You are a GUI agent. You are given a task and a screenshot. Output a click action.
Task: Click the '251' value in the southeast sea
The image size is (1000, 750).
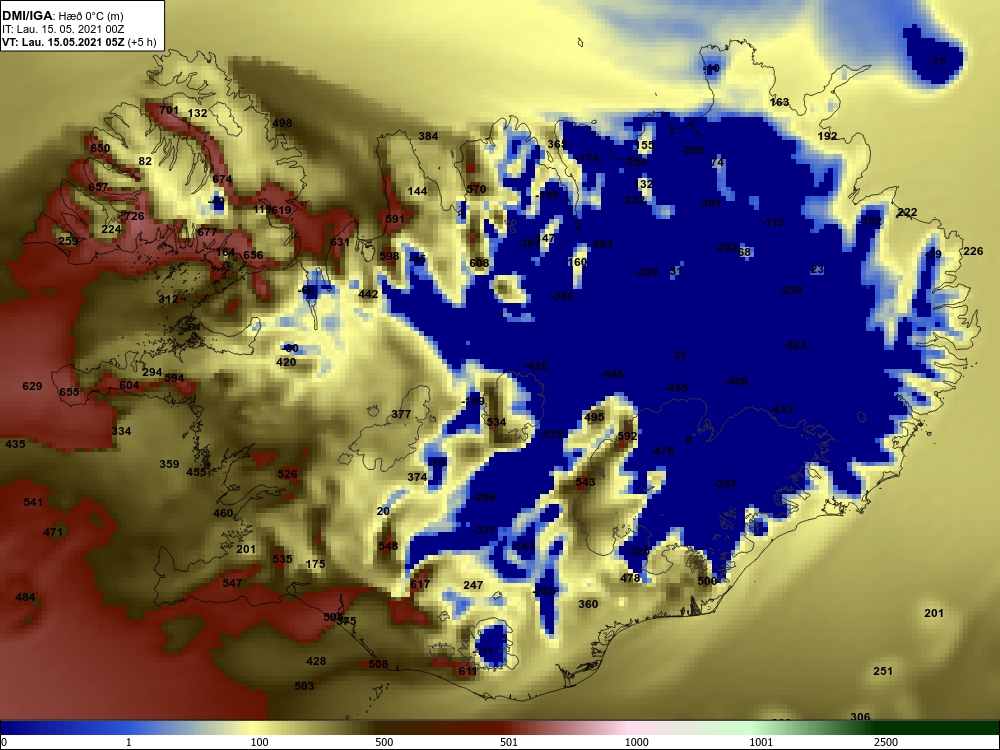[x=883, y=671]
